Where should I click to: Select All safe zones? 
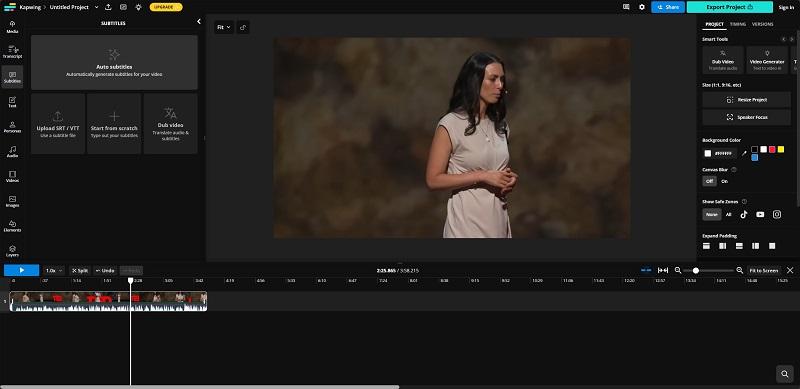(729, 214)
